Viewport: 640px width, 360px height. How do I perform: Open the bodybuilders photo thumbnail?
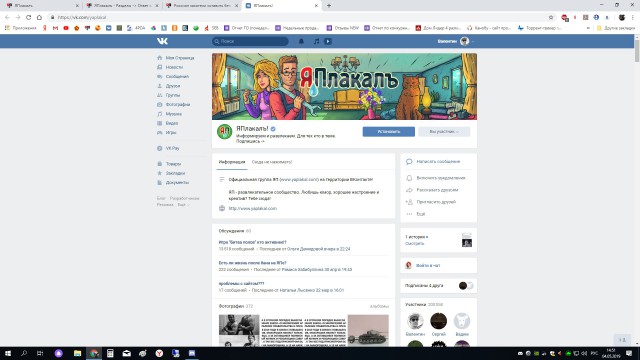[239, 325]
